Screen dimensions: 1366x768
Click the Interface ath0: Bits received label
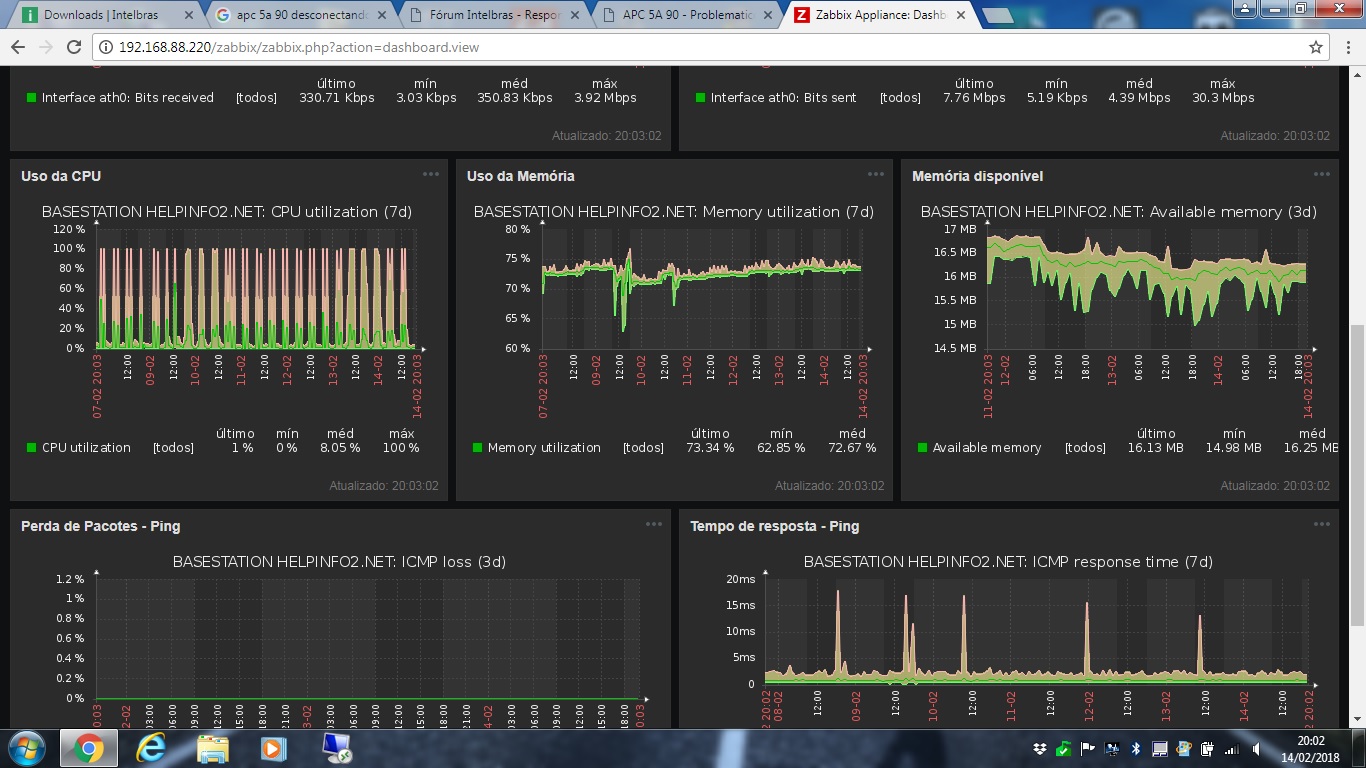[128, 98]
